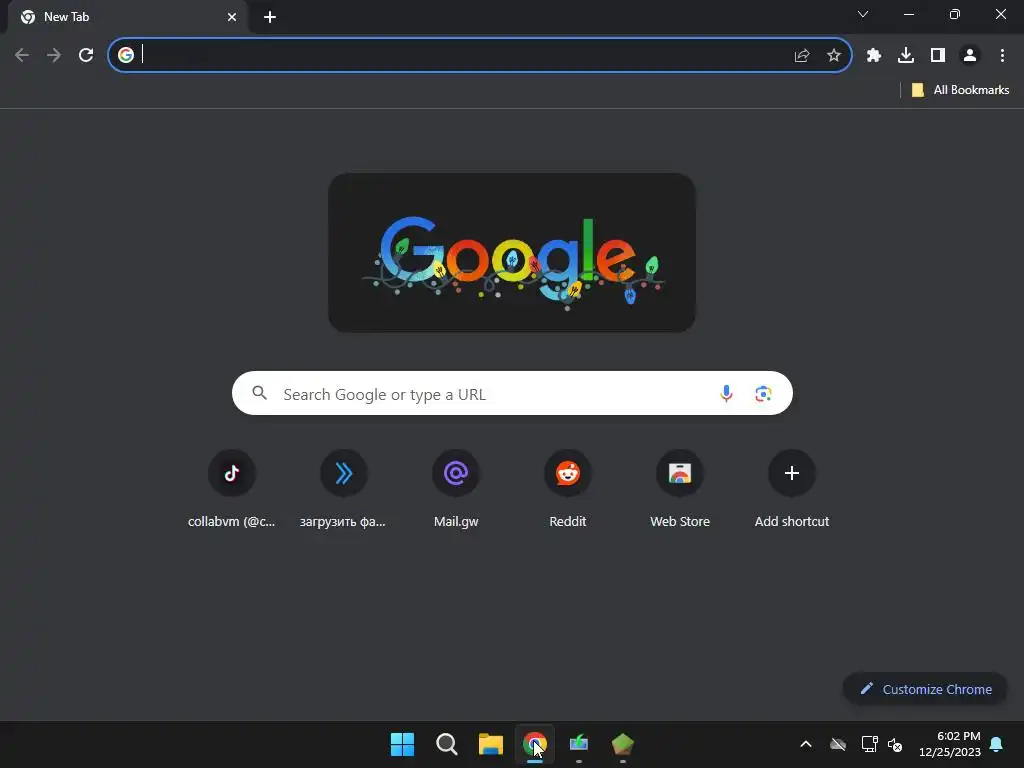Click the Google icon in the address bar
The image size is (1024, 768).
tap(126, 55)
